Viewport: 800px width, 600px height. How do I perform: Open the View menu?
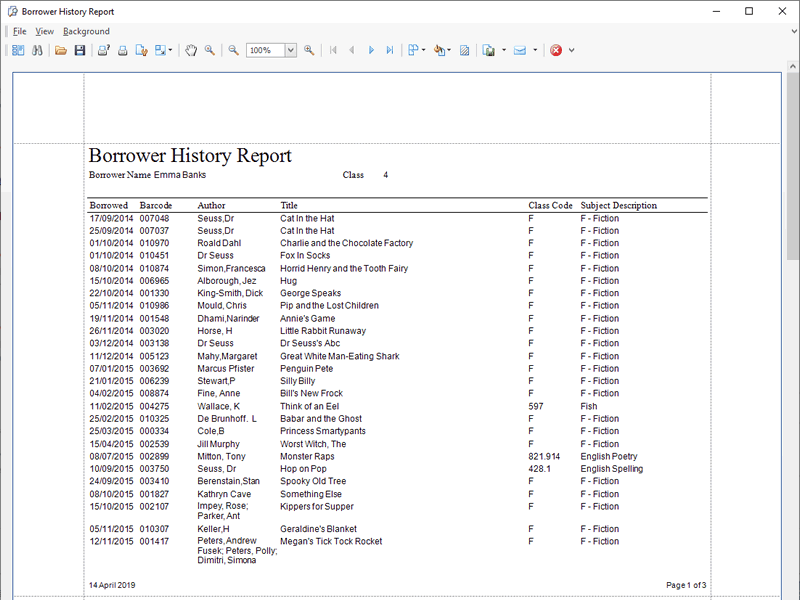[x=44, y=31]
